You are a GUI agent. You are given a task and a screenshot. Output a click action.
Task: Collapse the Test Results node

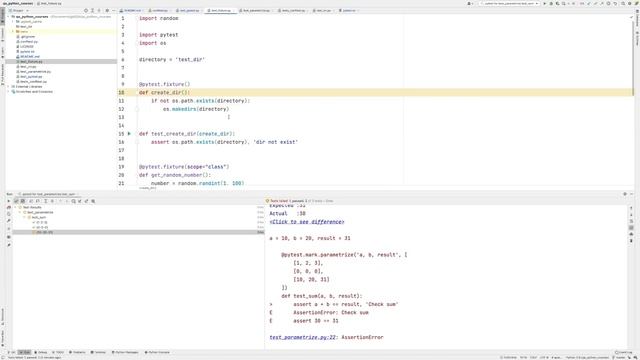coord(16,207)
